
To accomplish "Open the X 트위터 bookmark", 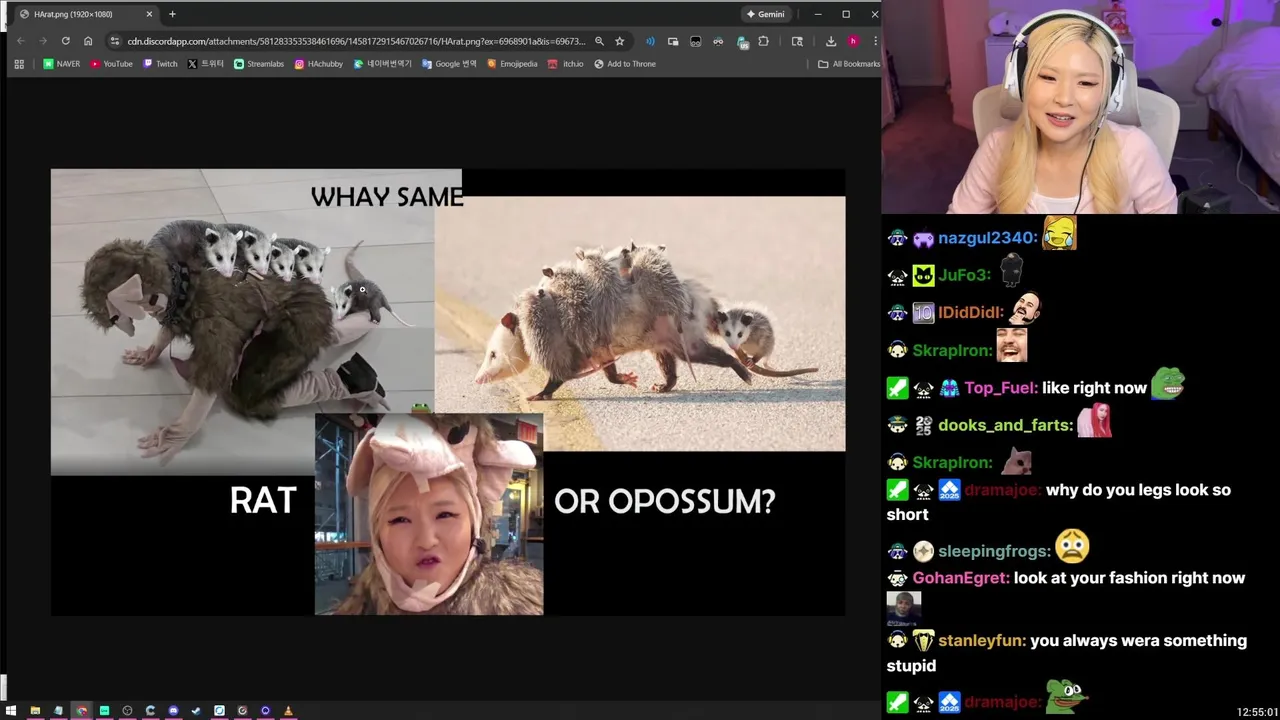I will coord(206,64).
